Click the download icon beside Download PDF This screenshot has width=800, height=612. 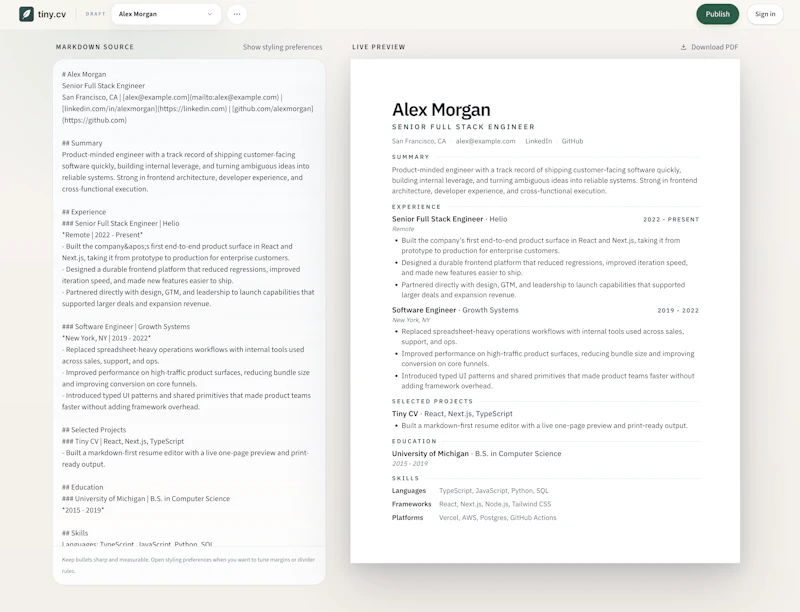[683, 47]
